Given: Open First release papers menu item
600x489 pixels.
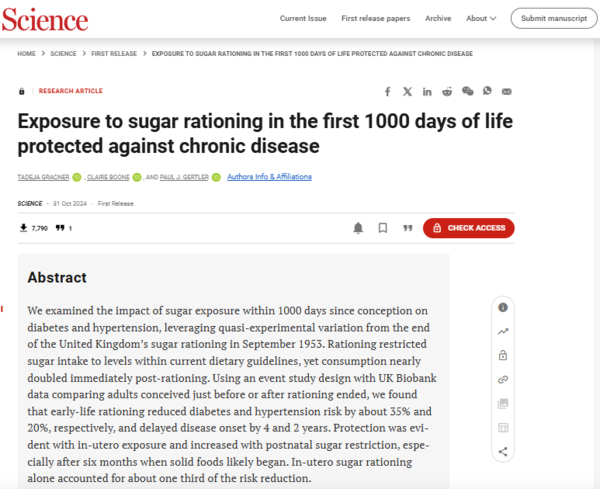Looking at the screenshot, I should 376,18.
